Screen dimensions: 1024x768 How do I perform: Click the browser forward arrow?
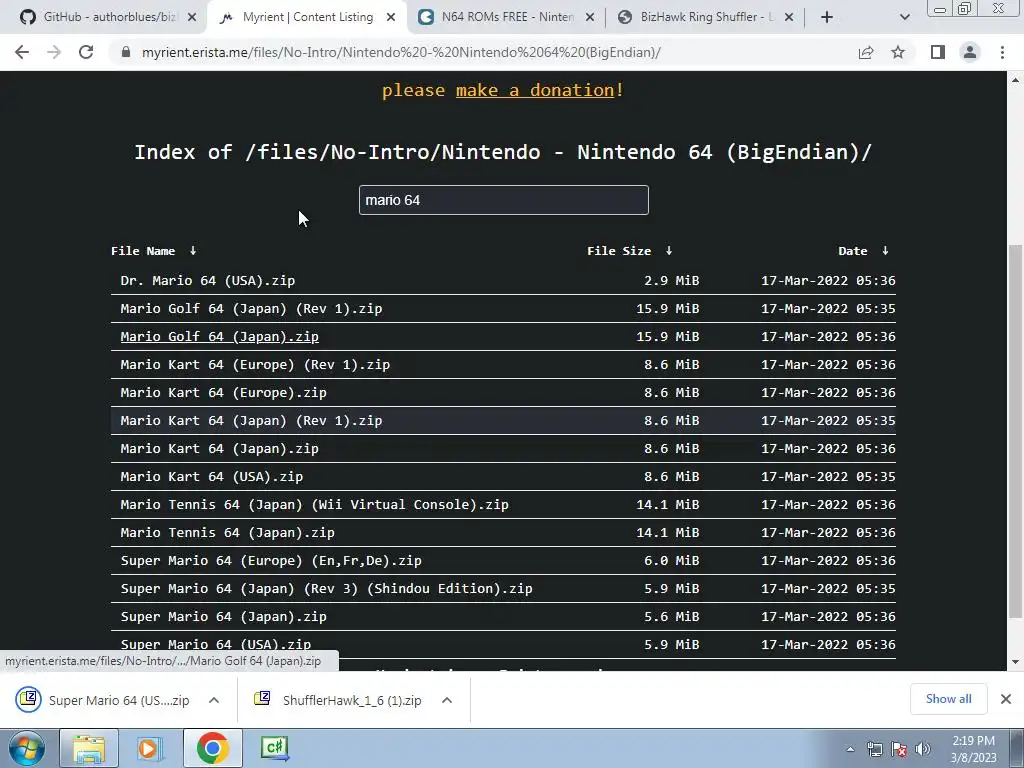[x=54, y=52]
